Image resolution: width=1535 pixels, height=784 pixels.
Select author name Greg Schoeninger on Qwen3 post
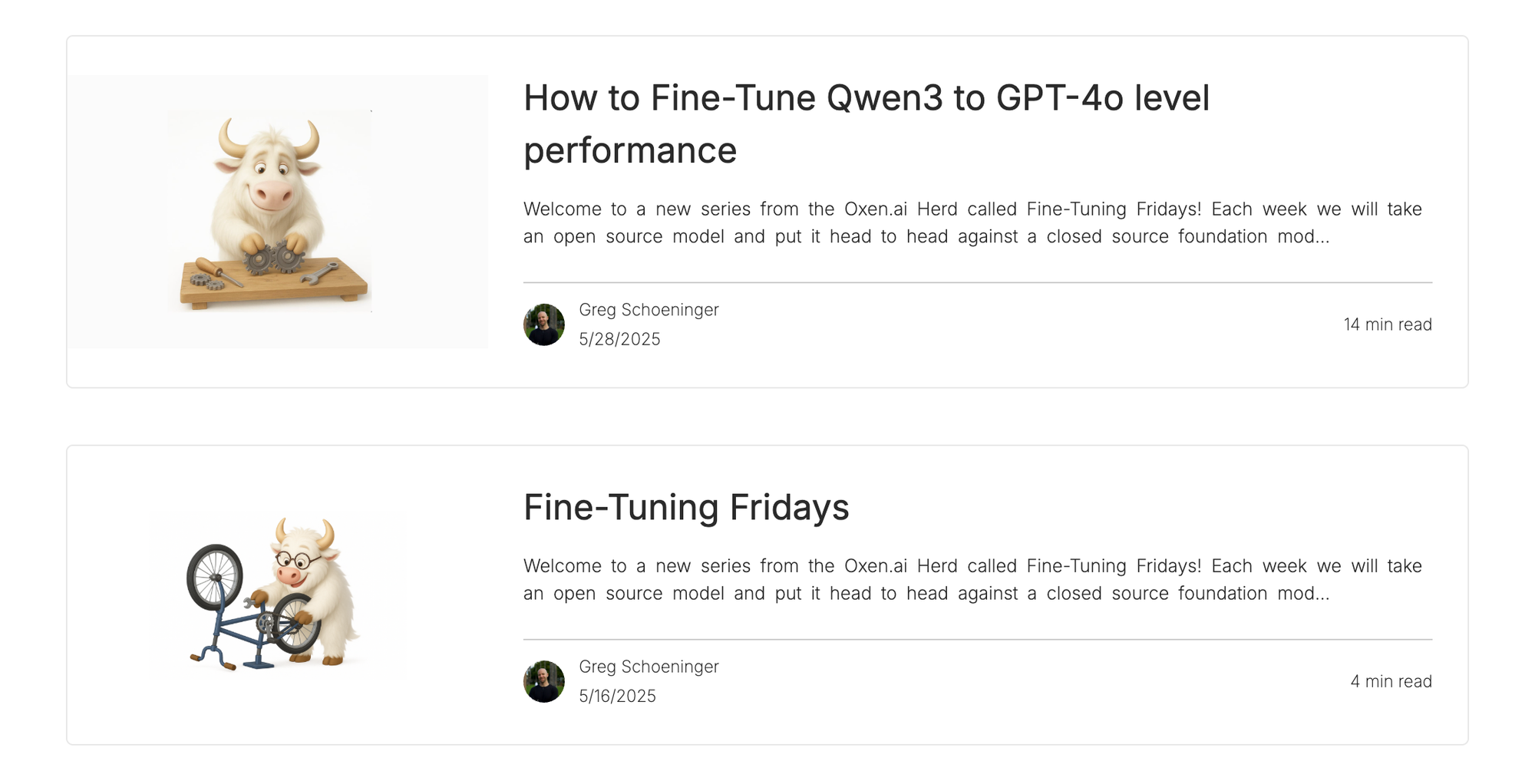coord(649,310)
